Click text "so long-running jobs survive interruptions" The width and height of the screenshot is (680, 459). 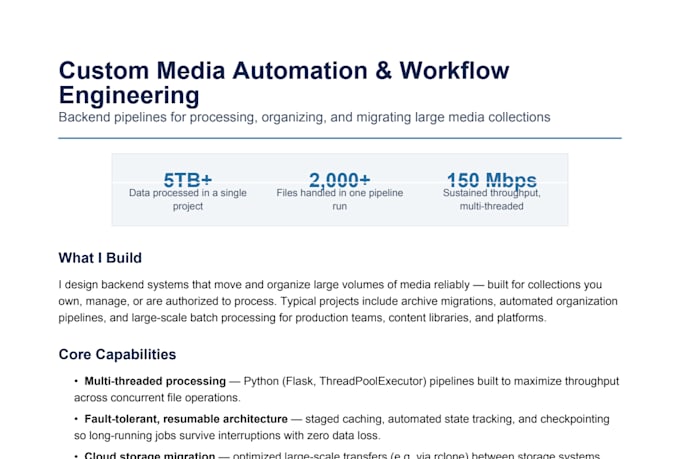pyautogui.click(x=177, y=436)
